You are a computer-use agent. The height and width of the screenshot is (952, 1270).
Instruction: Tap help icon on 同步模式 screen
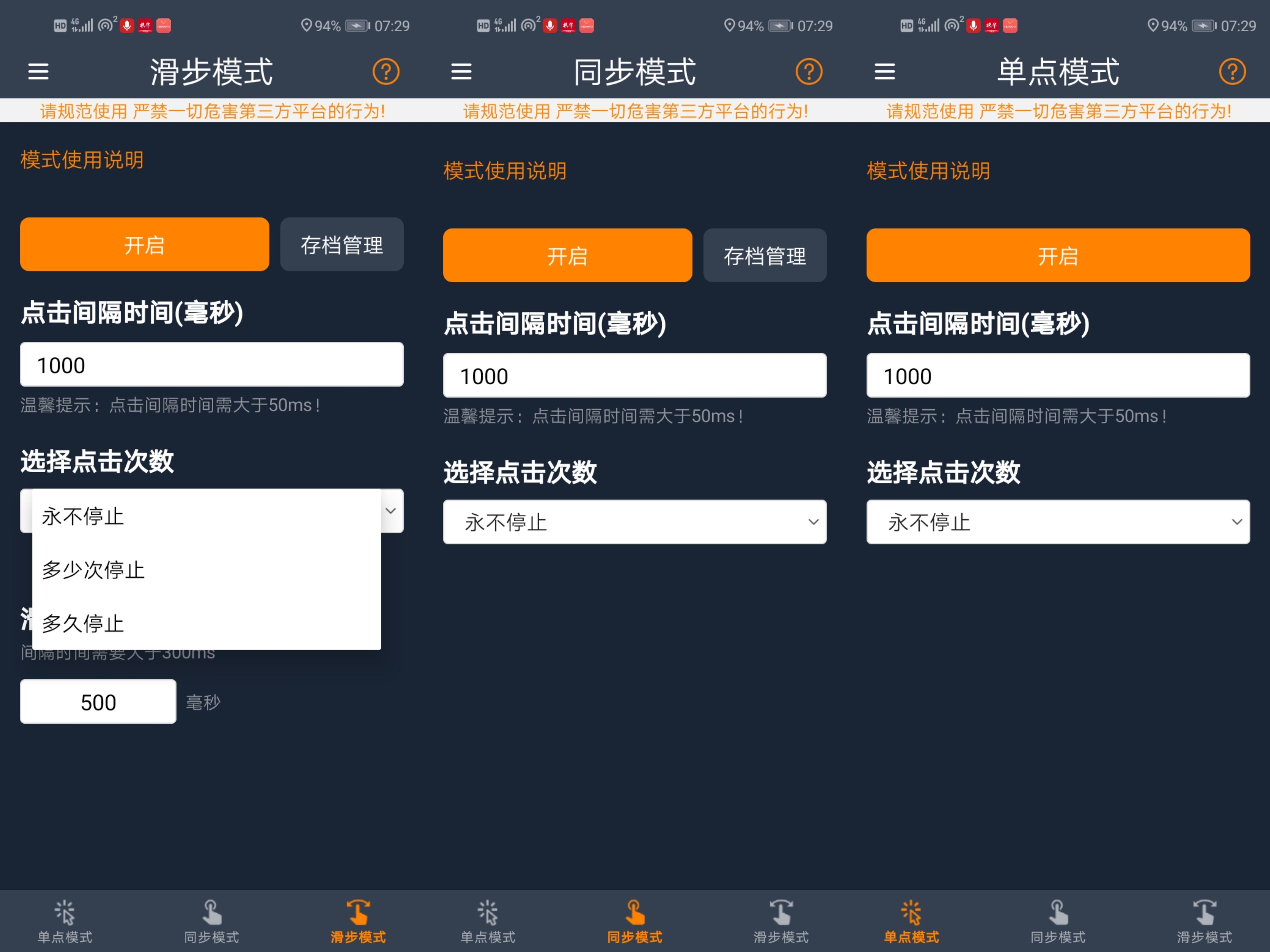pyautogui.click(x=808, y=72)
